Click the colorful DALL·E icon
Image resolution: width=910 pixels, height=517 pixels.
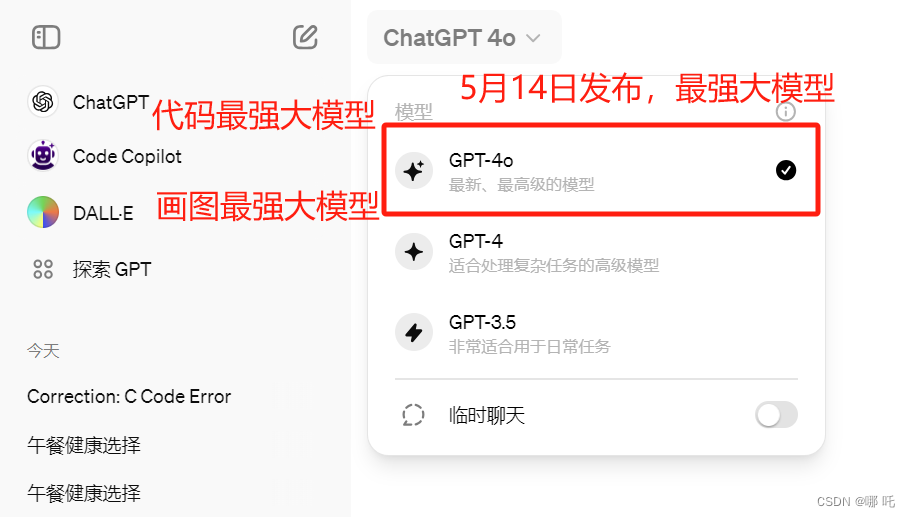[43, 212]
